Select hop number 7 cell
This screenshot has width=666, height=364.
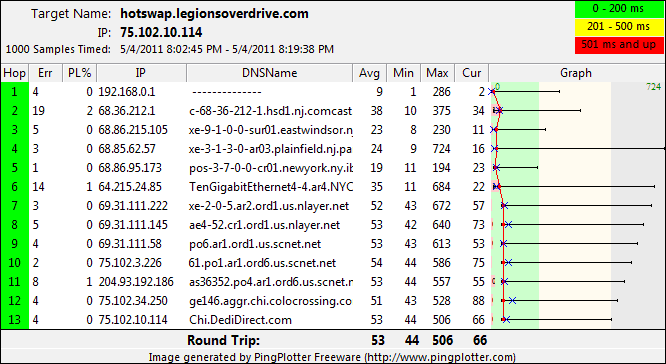[14, 206]
